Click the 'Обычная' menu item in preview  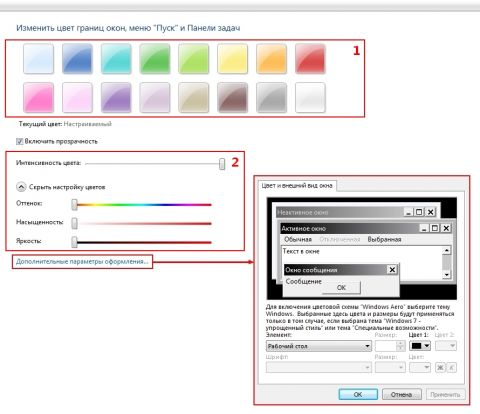tap(298, 240)
